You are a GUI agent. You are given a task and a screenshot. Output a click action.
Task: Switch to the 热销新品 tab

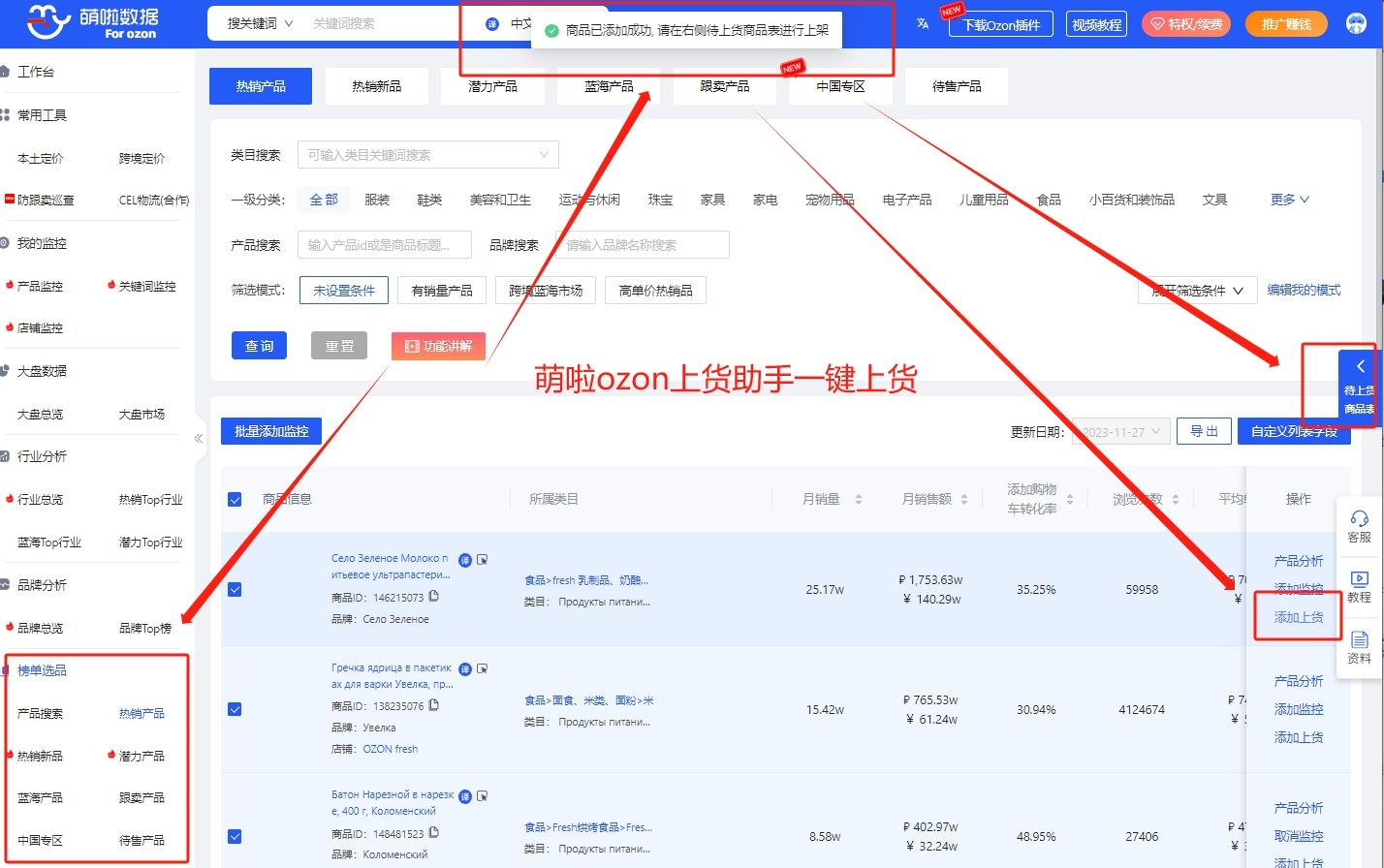[376, 86]
